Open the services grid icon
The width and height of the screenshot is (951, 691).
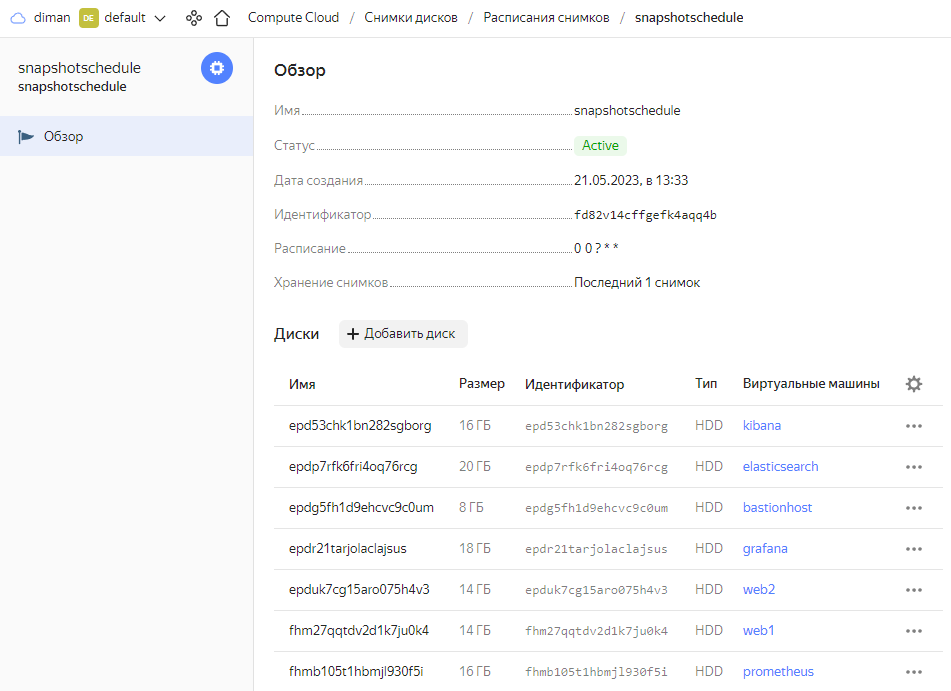point(194,17)
